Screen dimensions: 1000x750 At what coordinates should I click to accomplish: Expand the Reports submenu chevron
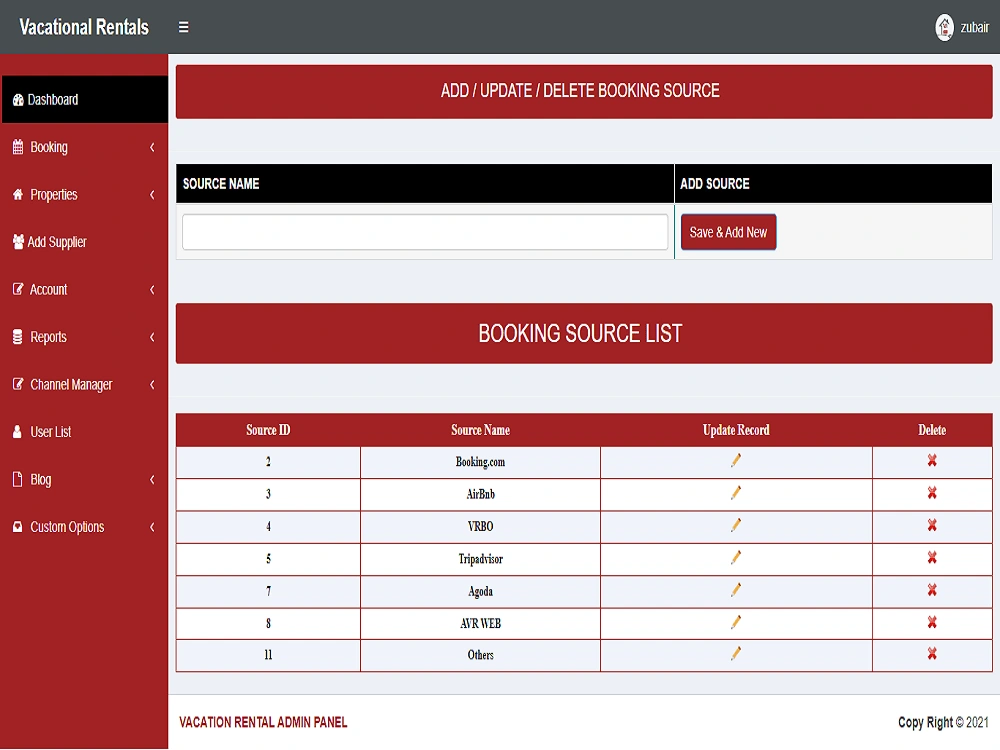coord(152,337)
